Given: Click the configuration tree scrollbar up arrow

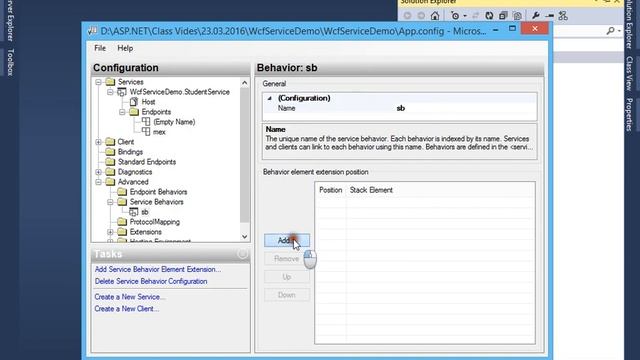Looking at the screenshot, I should click(244, 83).
